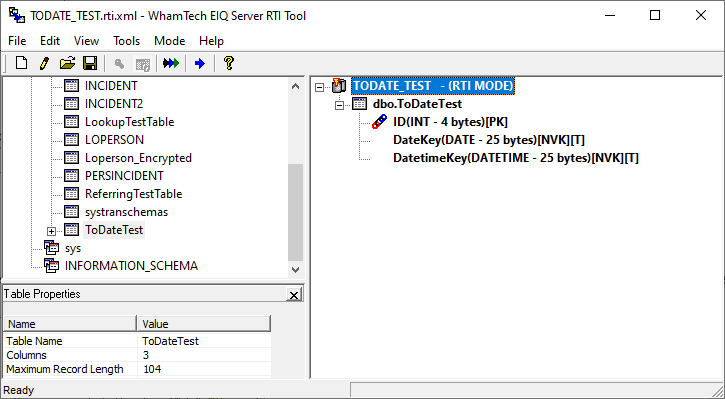Screen dimensions: 725x399
Task: Select the INCIDENT table row
Action: (x=111, y=86)
